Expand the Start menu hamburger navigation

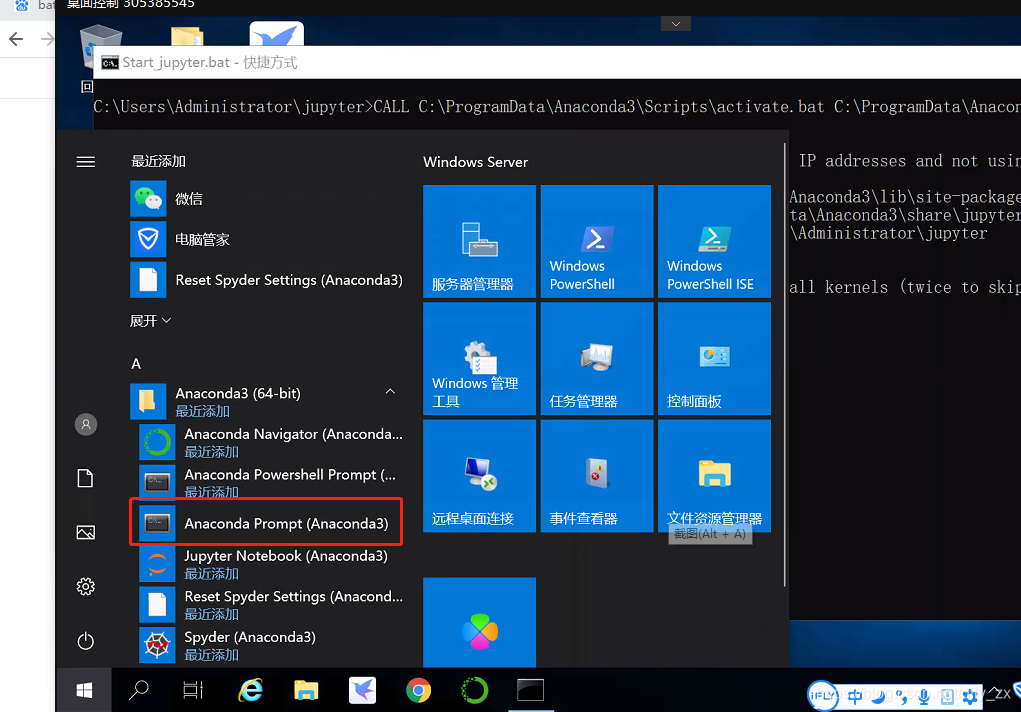tap(86, 162)
